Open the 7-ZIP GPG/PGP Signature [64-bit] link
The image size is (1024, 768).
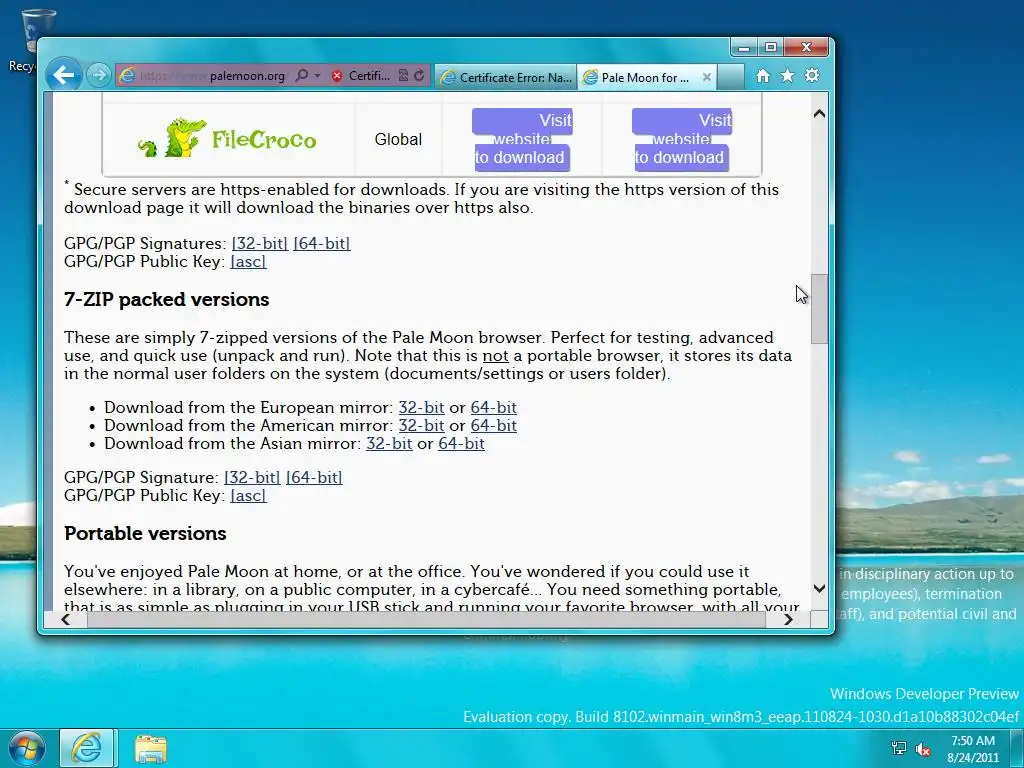coord(314,477)
